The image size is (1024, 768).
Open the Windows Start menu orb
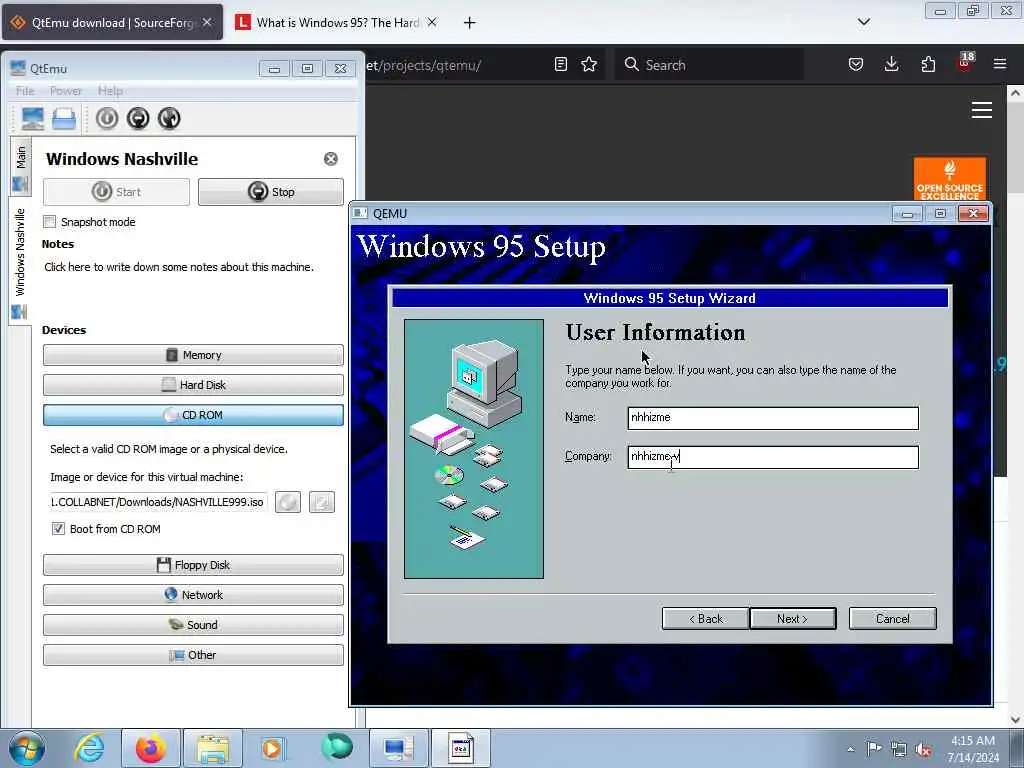[x=26, y=748]
